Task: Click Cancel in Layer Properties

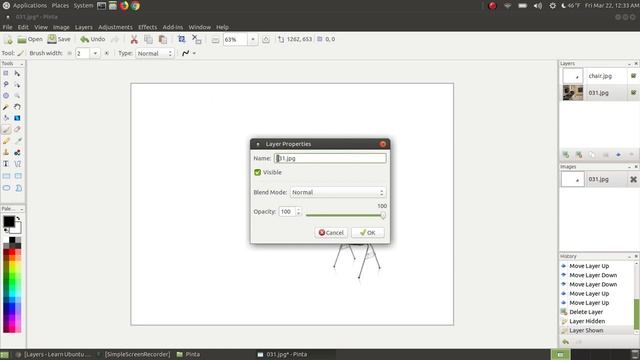Action: click(x=331, y=233)
